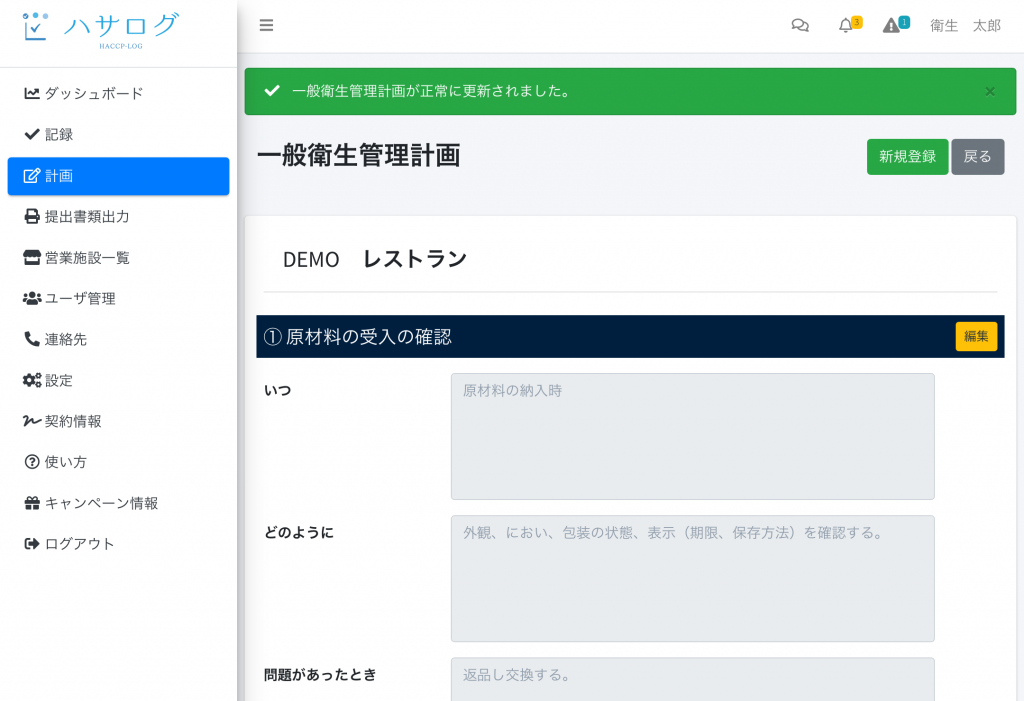Click the checkmark icon beside 記録
Viewport: 1024px width, 701px height.
pyautogui.click(x=31, y=135)
